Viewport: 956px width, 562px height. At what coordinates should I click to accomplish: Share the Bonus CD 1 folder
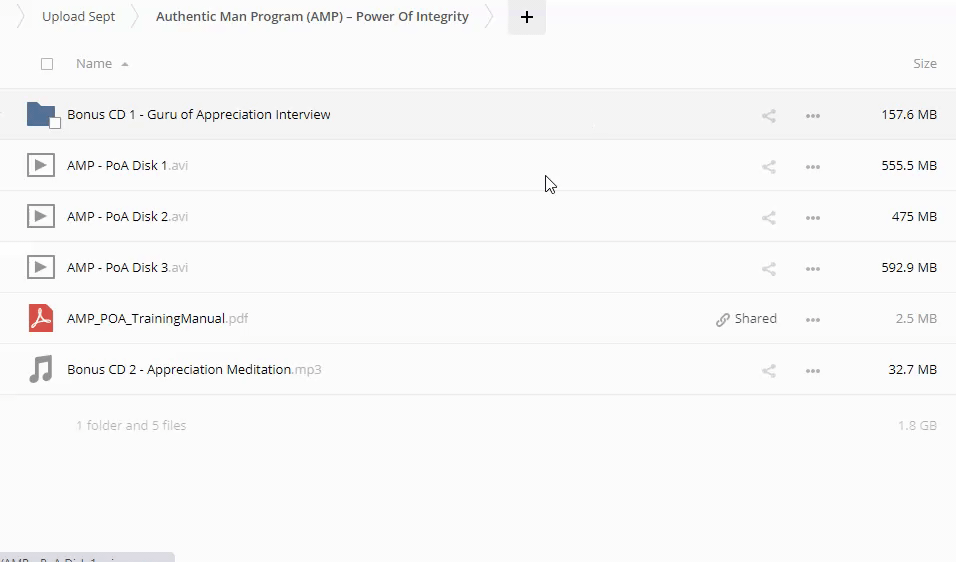pyautogui.click(x=768, y=115)
